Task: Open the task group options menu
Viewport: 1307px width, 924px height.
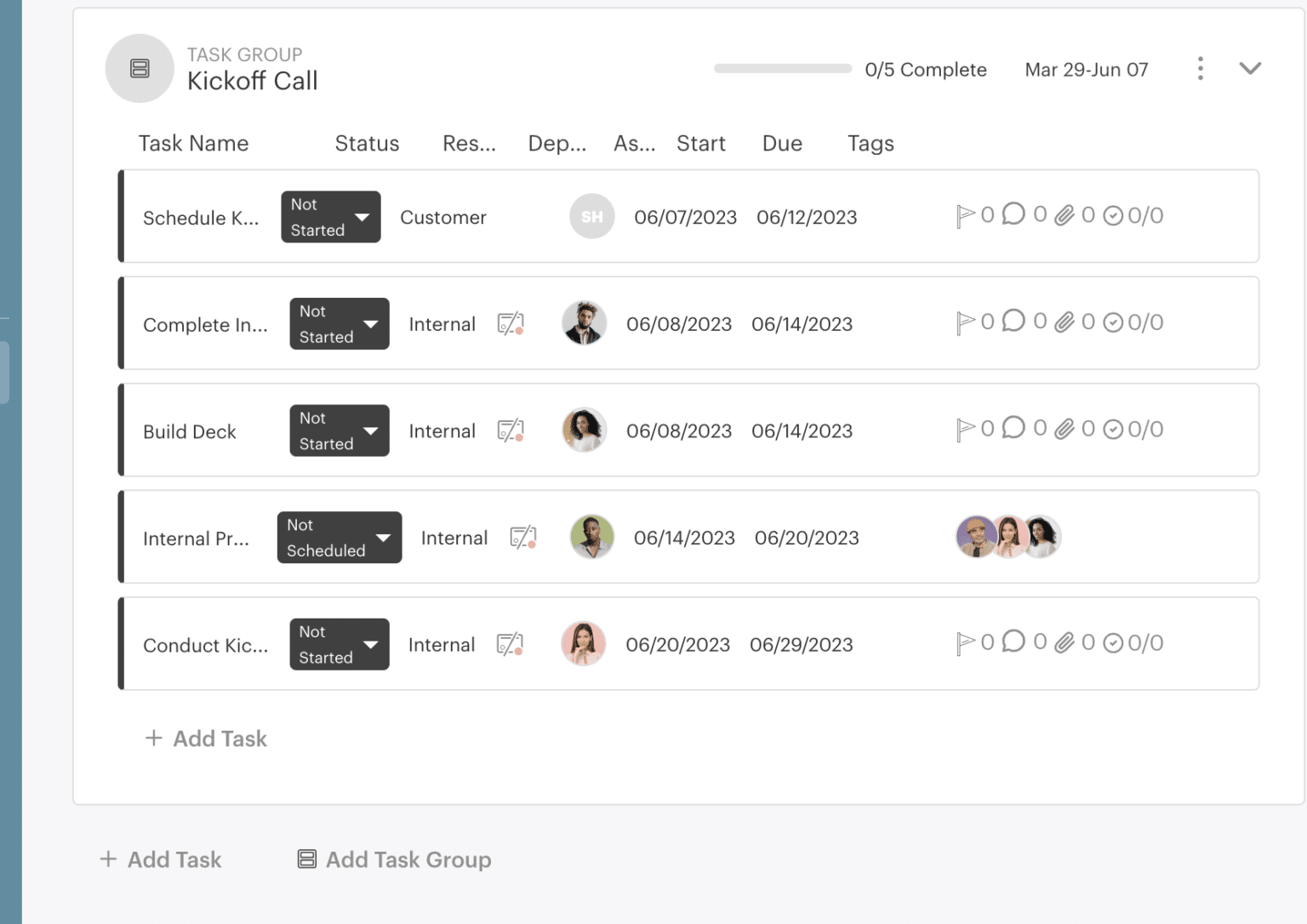Action: click(1200, 68)
